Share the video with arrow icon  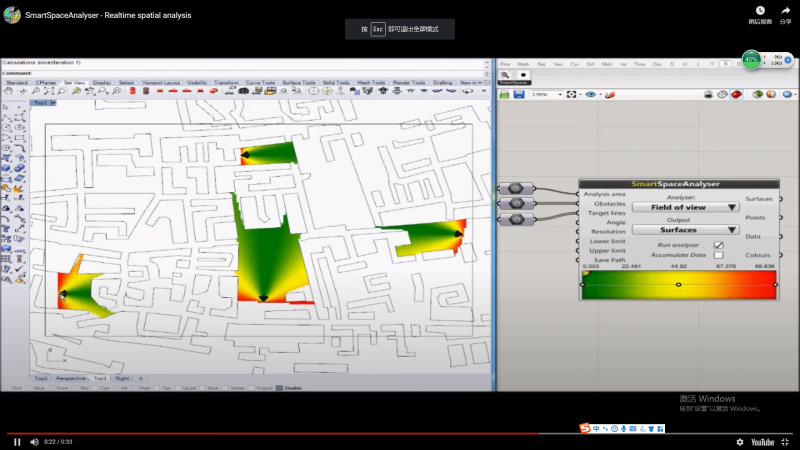pos(785,14)
